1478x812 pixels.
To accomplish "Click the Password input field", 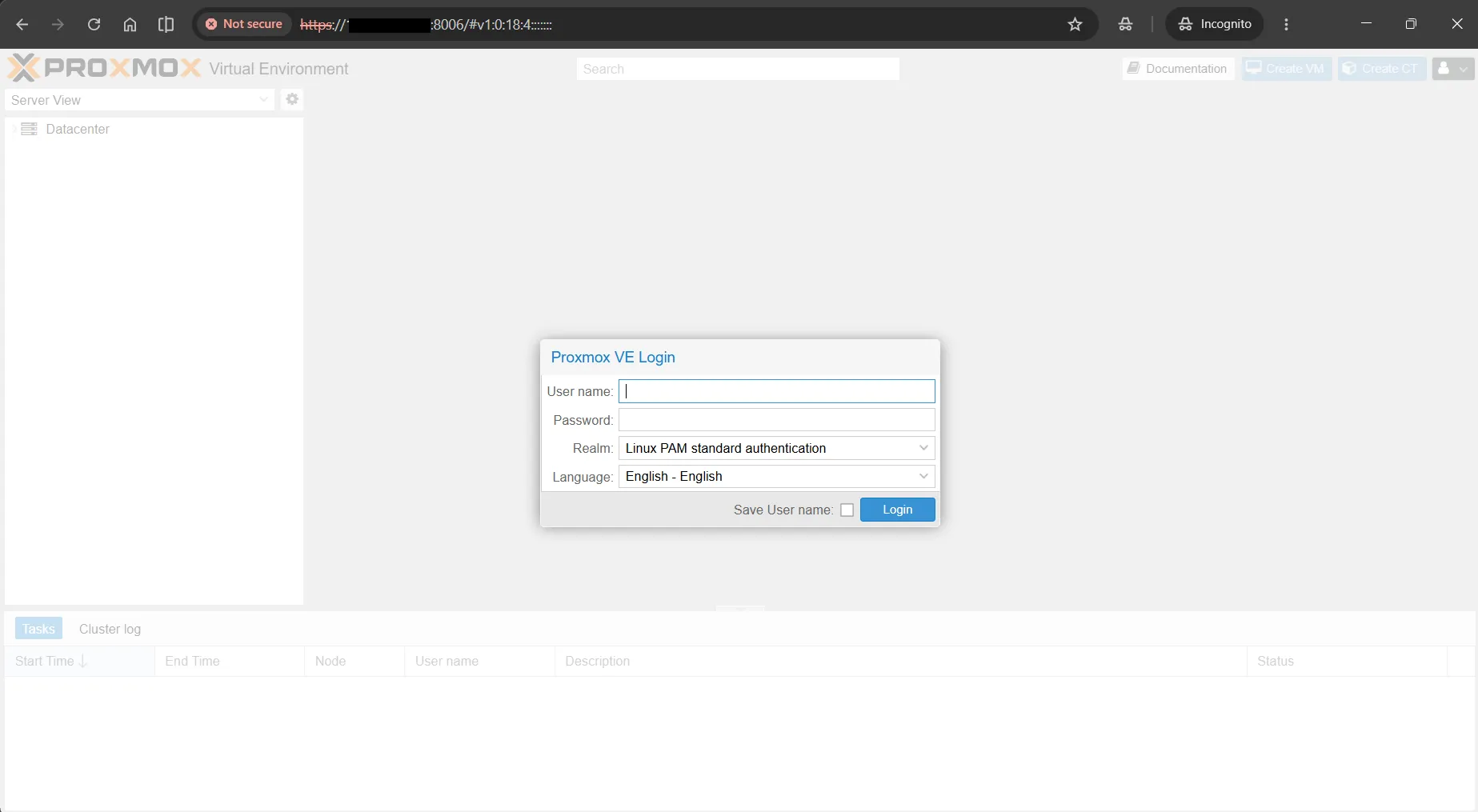I will [776, 420].
